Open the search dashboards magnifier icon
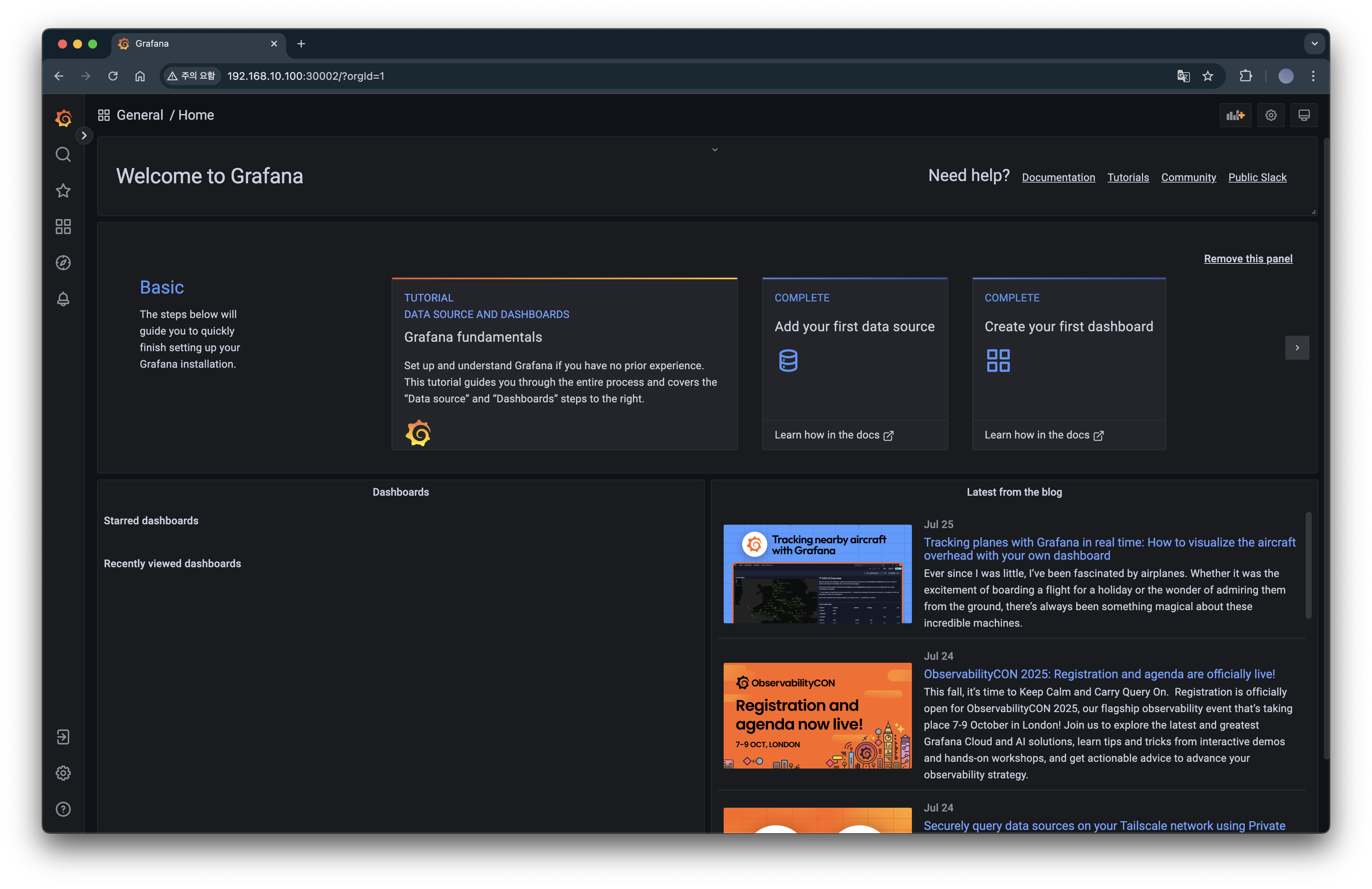The width and height of the screenshot is (1372, 889). click(63, 154)
